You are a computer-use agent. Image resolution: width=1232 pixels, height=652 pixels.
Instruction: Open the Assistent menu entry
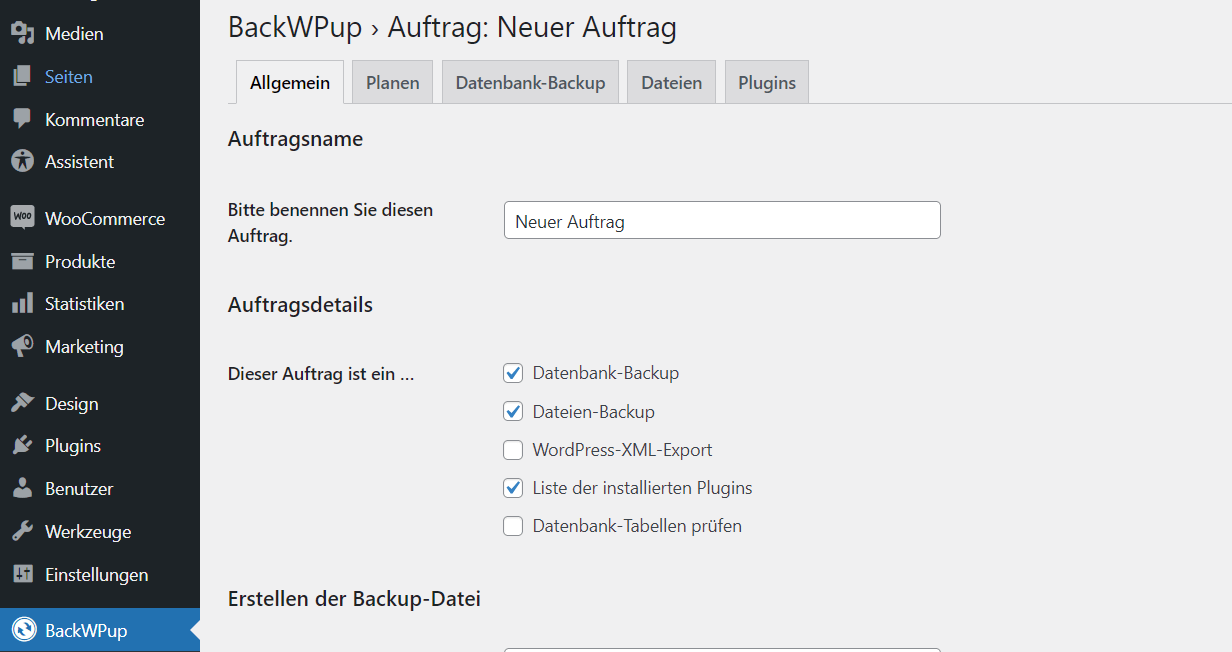click(x=100, y=161)
